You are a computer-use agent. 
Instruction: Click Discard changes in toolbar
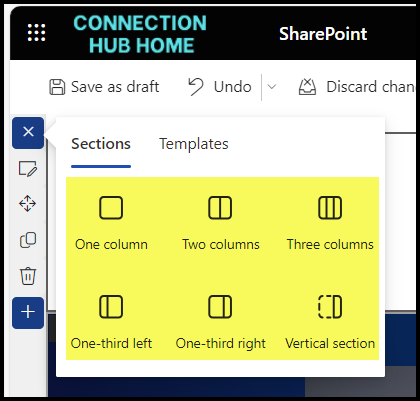[x=357, y=87]
